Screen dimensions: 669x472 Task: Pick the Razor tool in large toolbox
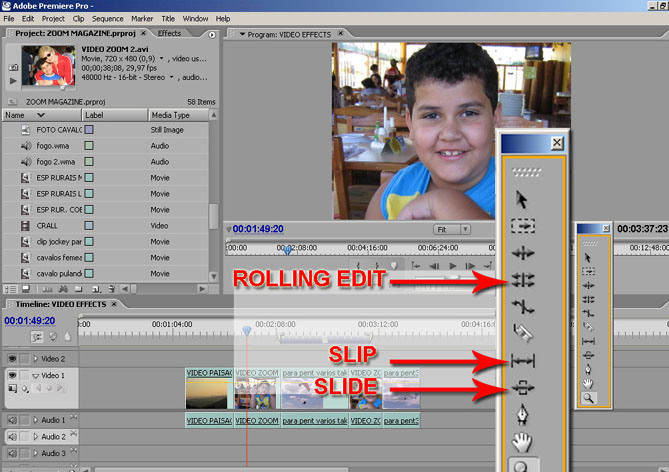click(523, 332)
